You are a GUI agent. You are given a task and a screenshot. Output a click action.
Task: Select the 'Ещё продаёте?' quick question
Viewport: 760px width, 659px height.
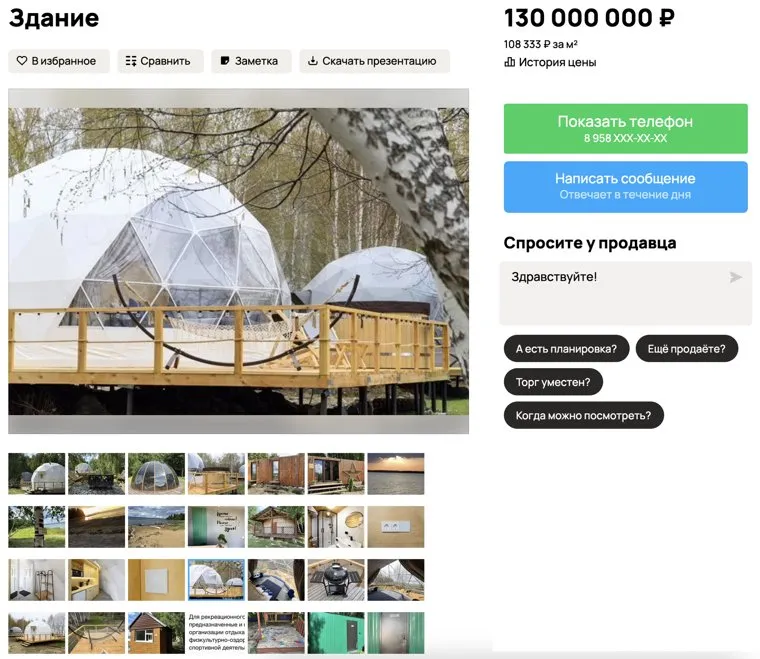[686, 348]
